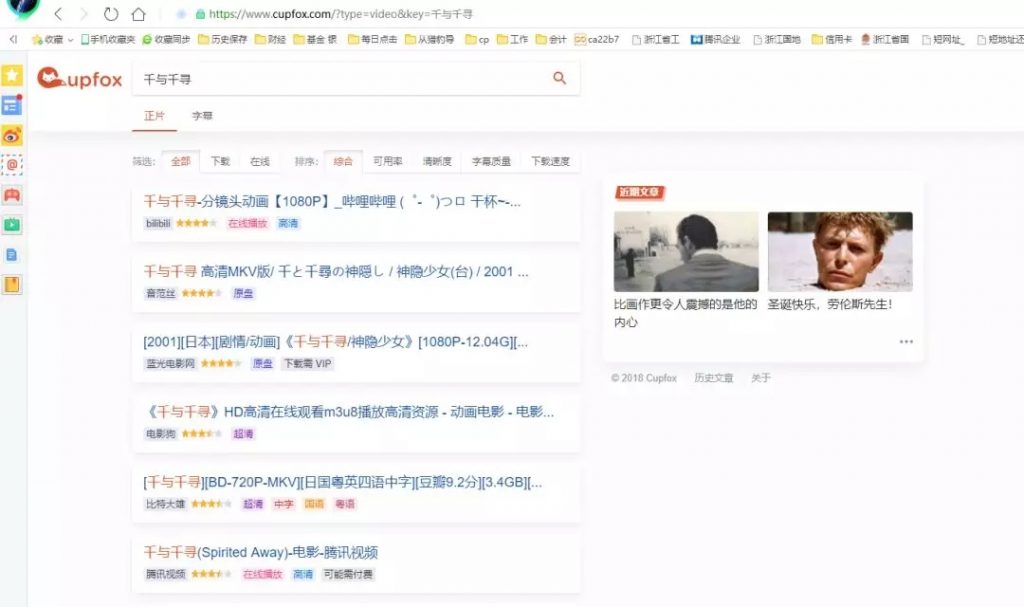Open the green video sidebar icon
Screen dimensions: 1024x607
(x=12, y=225)
